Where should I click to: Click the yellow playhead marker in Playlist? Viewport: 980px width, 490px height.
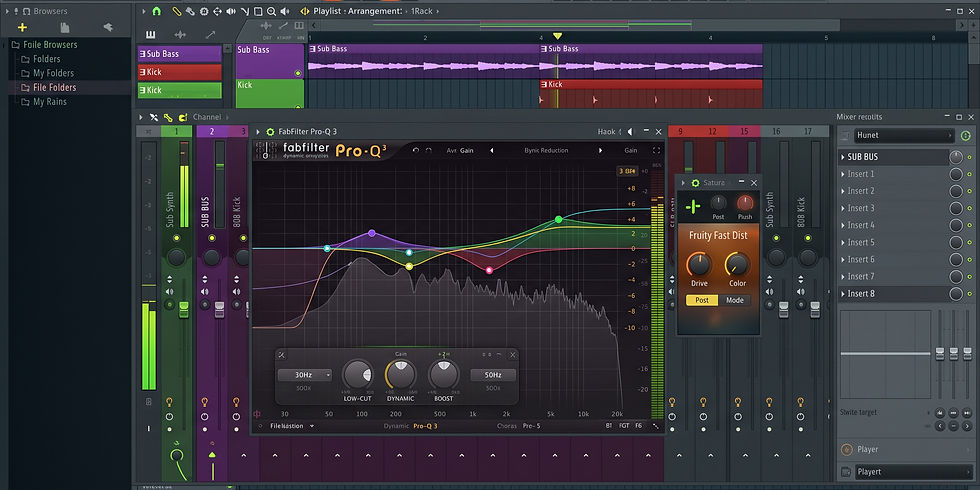click(558, 36)
